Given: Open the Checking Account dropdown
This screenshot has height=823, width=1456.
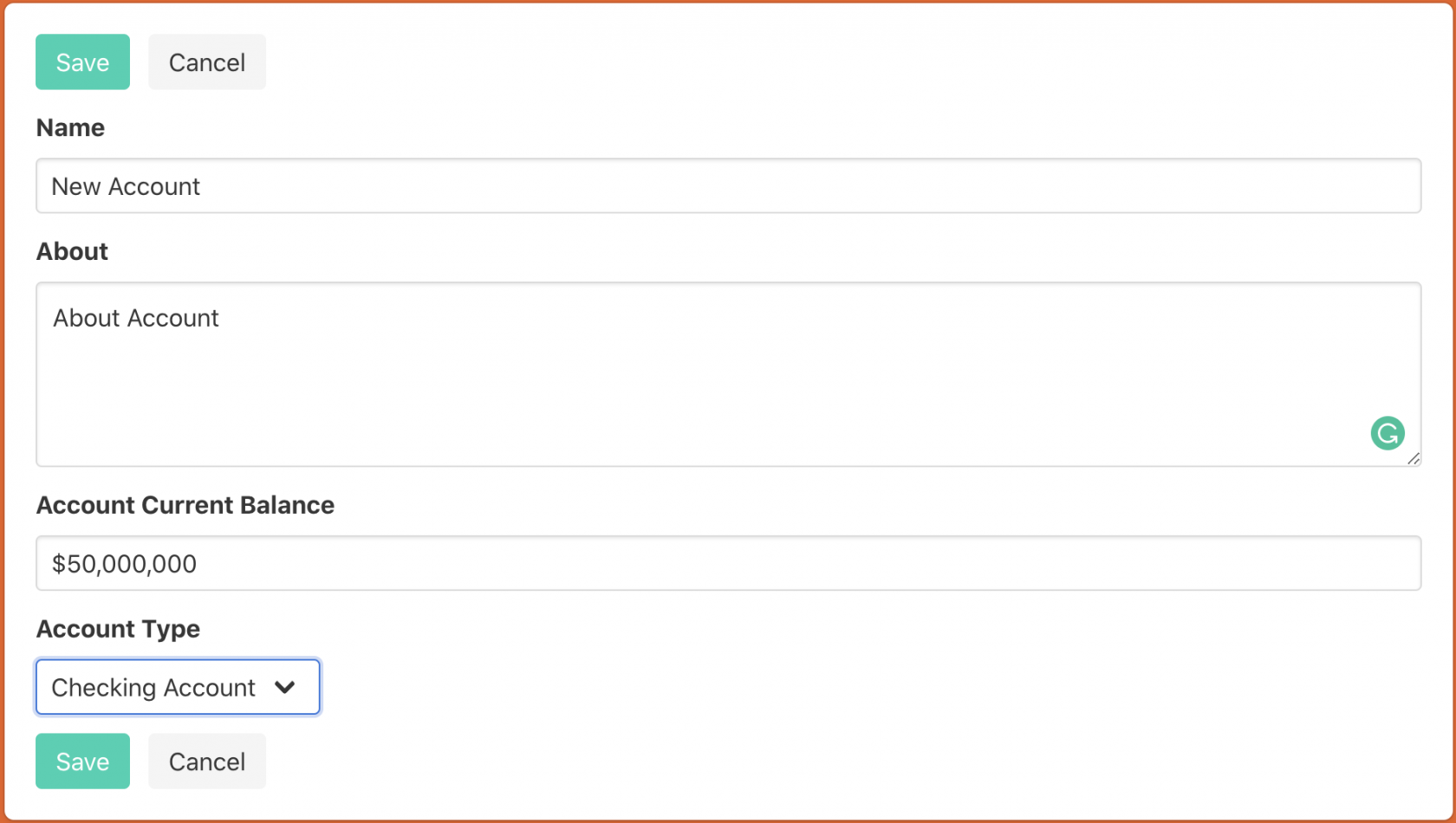Looking at the screenshot, I should (178, 688).
